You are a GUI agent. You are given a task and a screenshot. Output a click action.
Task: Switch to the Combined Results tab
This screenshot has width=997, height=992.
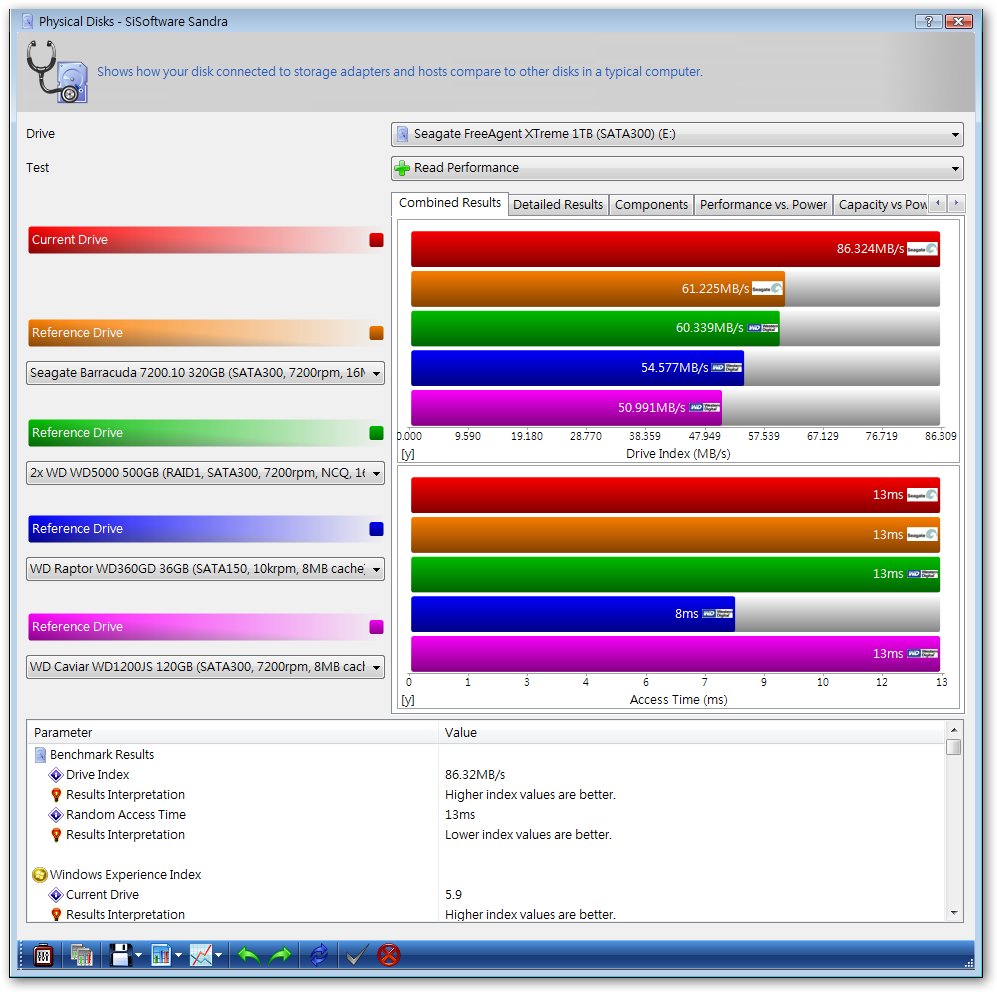tap(450, 203)
